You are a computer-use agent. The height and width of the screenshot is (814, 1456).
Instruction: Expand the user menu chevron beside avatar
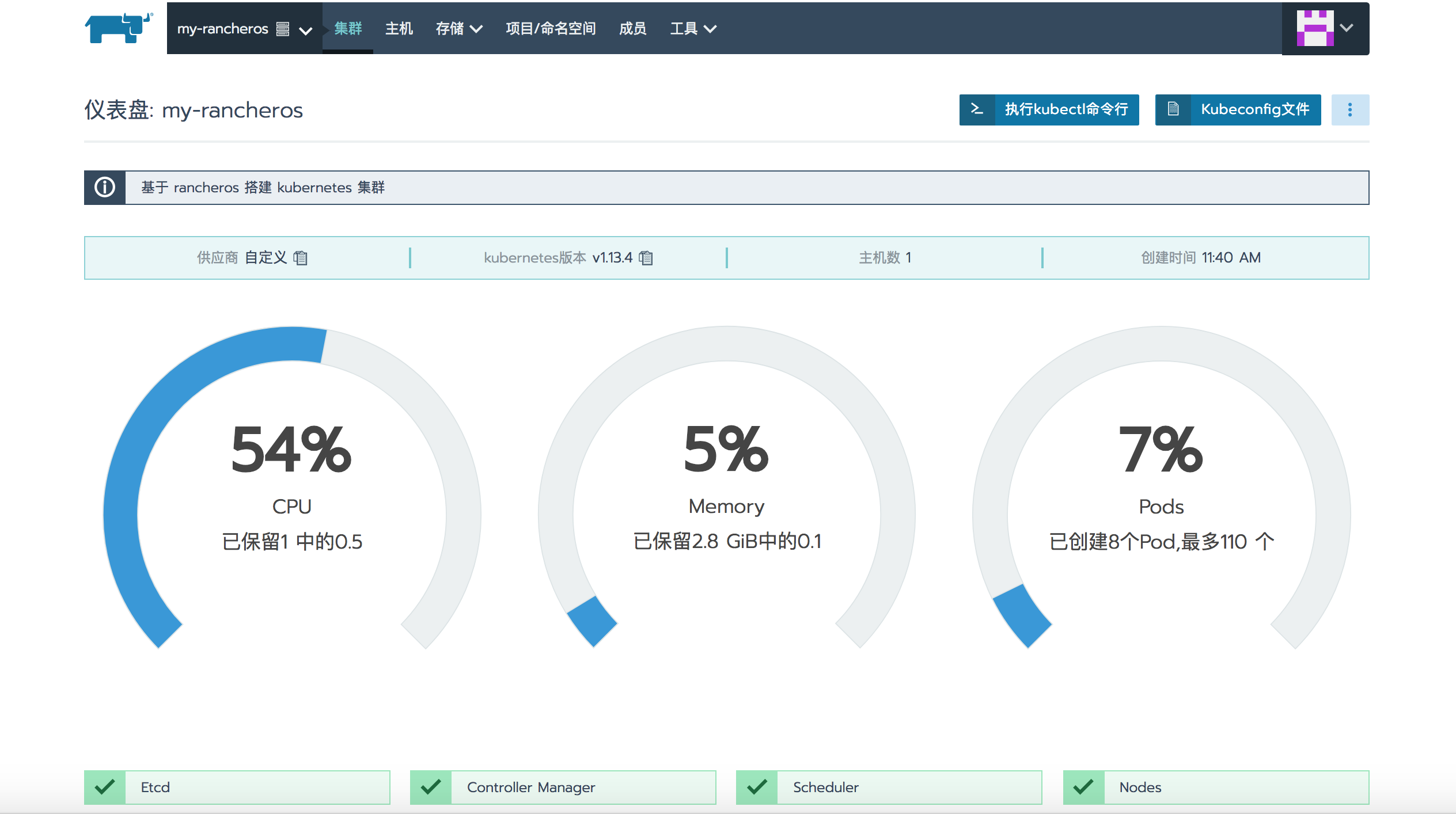[x=1347, y=28]
